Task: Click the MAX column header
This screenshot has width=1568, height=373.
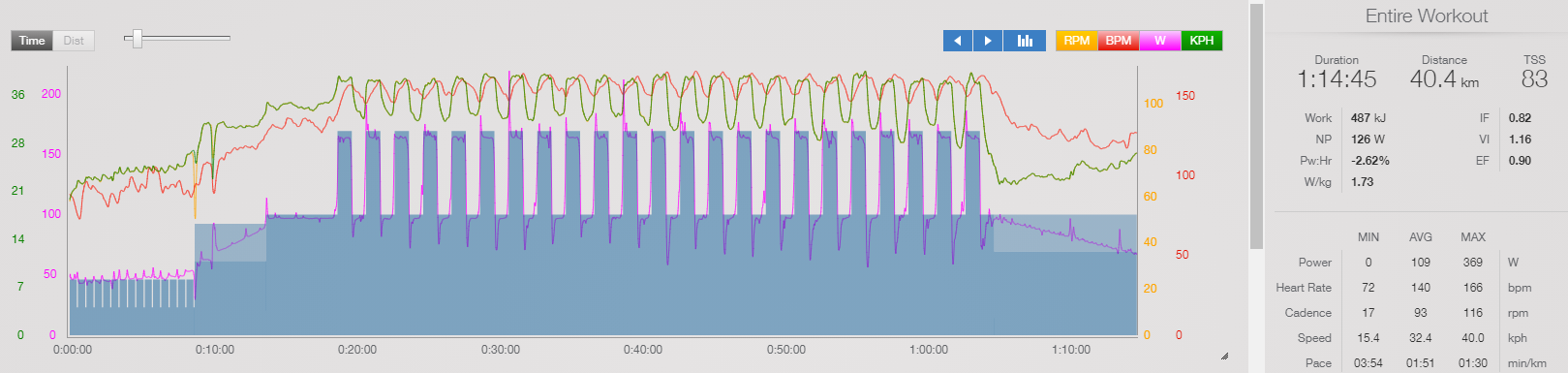Action: point(1472,237)
